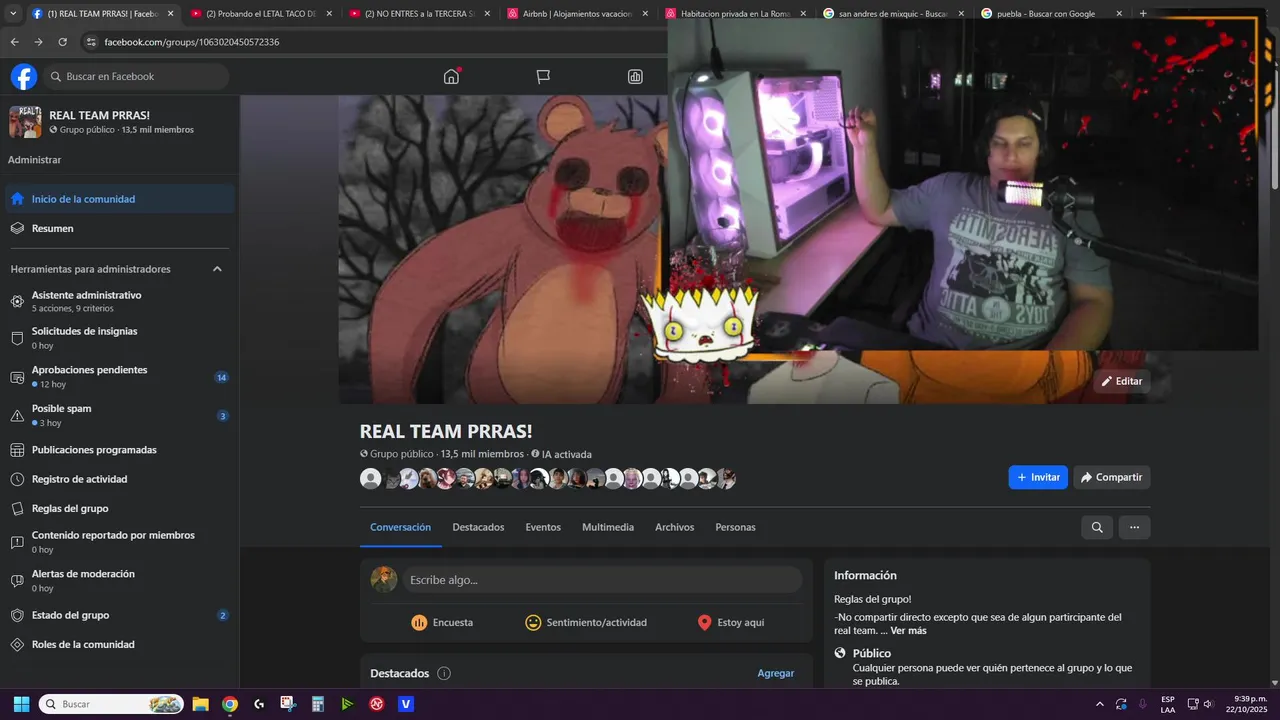Click the Editar cover photo button
This screenshot has height=720, width=1280.
point(1122,381)
